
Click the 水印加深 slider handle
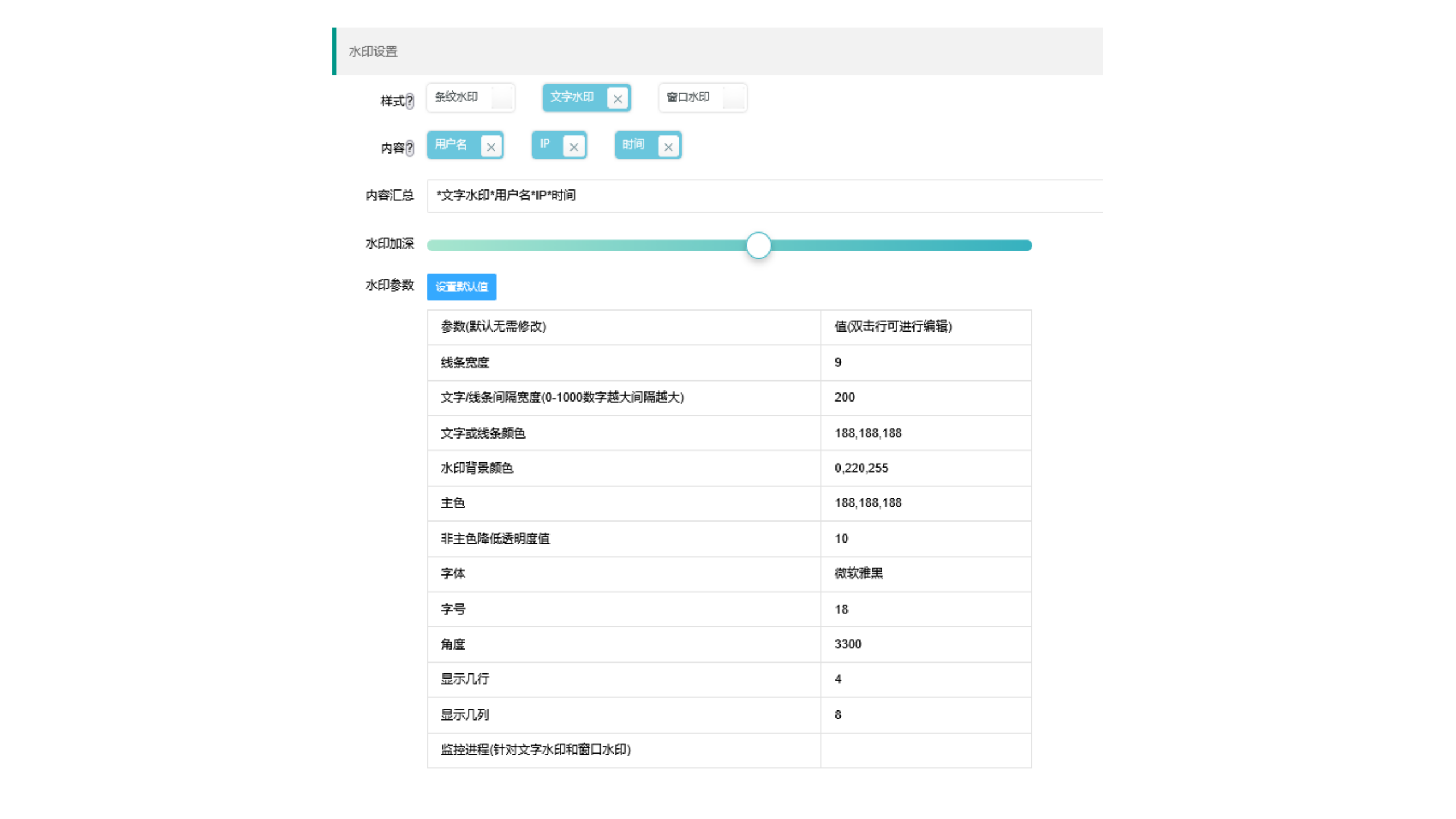758,245
